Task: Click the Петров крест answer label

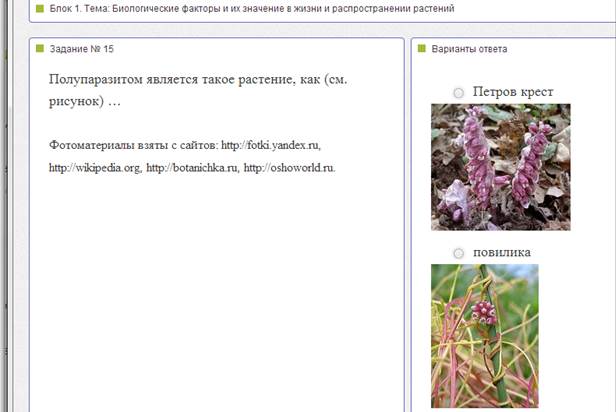Action: [x=513, y=92]
